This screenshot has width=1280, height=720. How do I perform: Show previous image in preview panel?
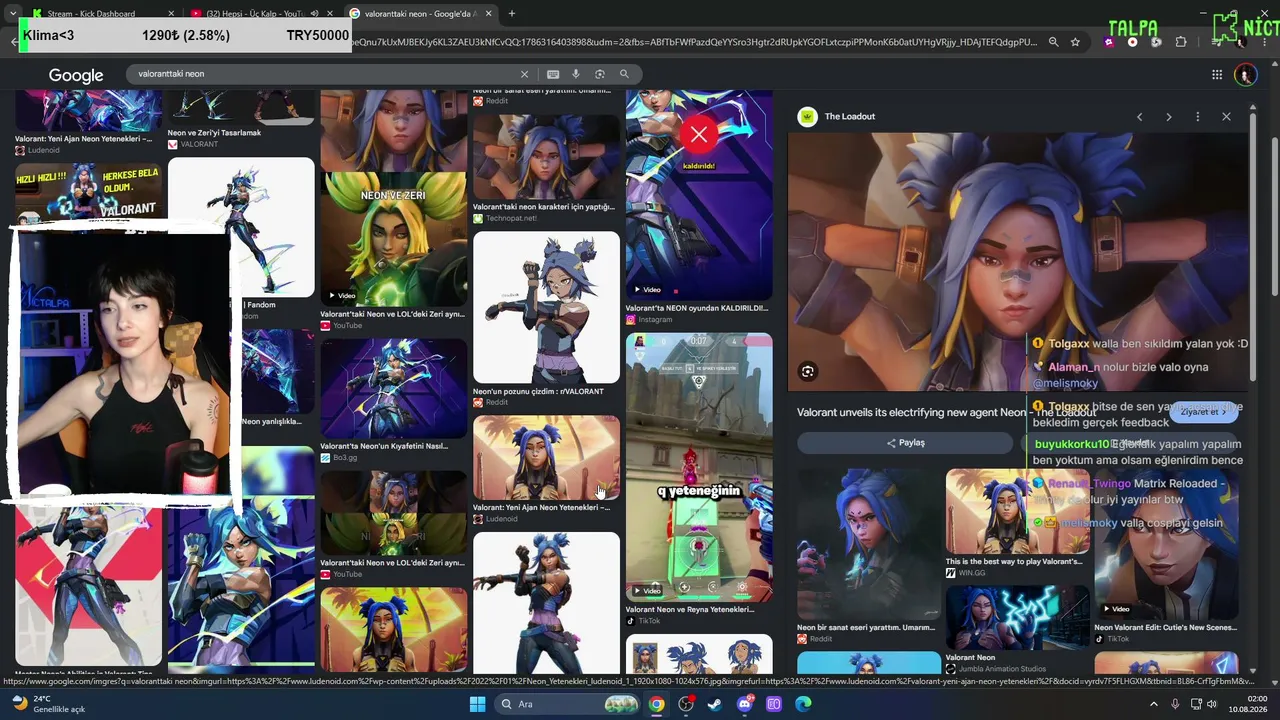tap(1139, 117)
